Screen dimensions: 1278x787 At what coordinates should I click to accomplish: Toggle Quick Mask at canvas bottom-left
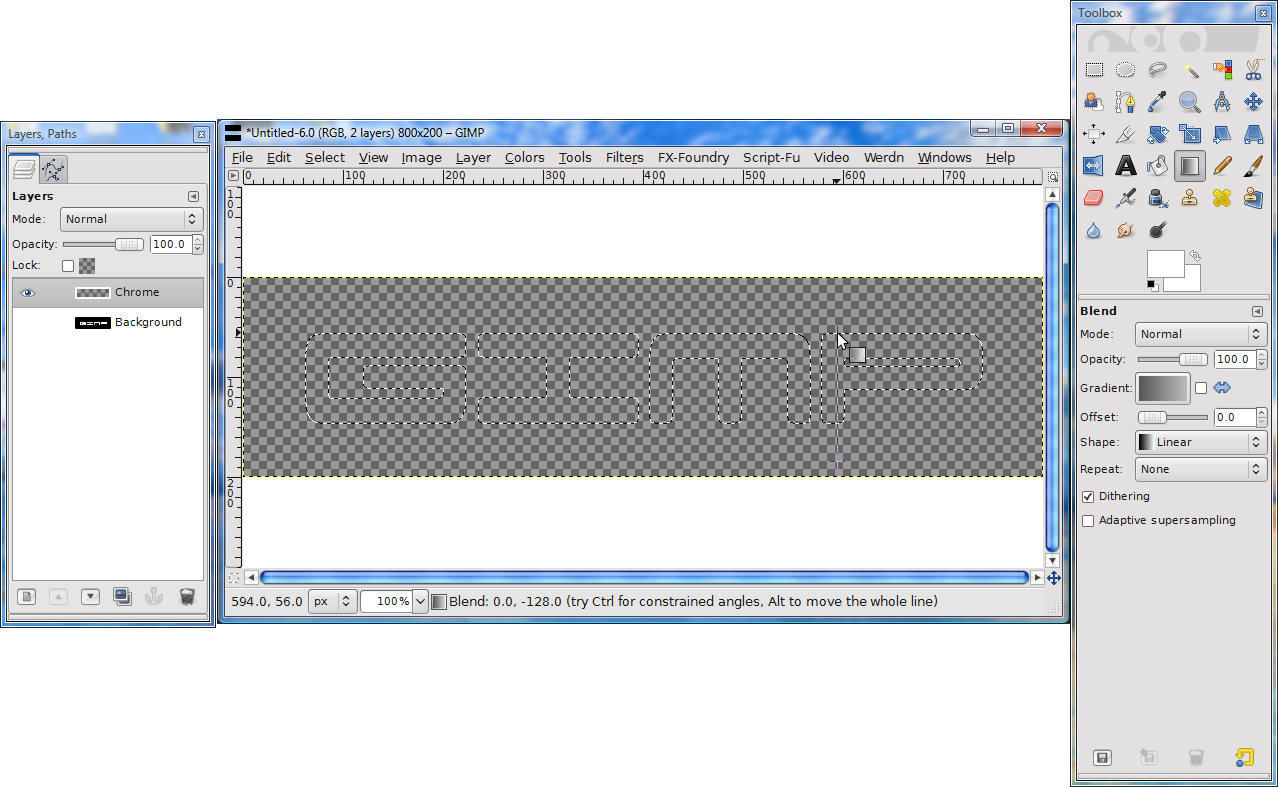tap(234, 577)
